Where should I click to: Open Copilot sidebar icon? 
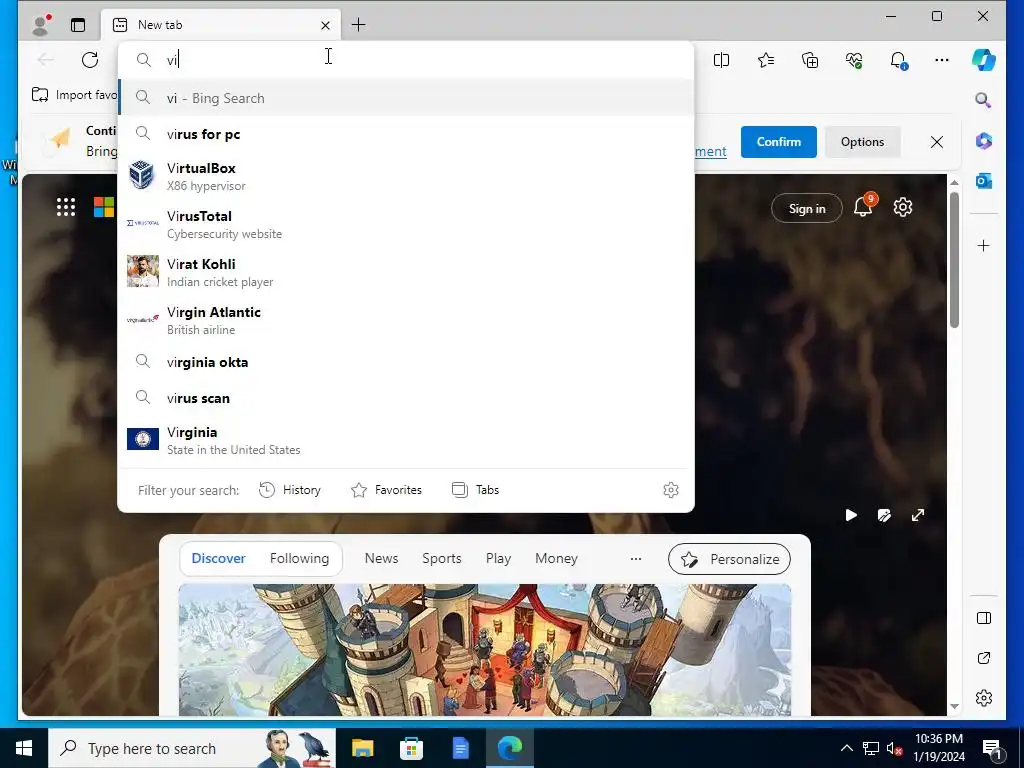[x=984, y=60]
